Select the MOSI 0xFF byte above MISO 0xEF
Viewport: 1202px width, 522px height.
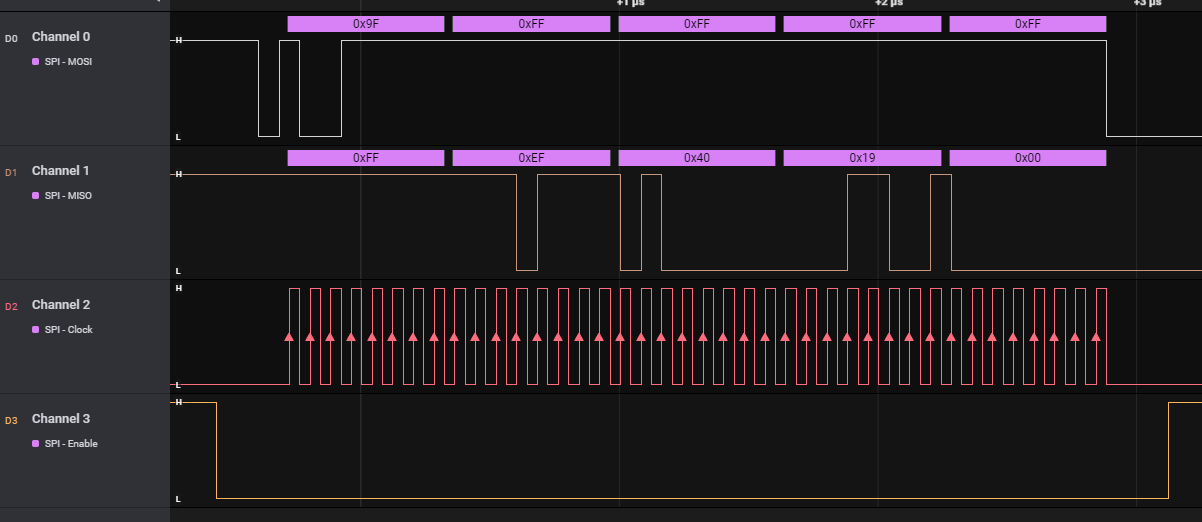[x=531, y=24]
